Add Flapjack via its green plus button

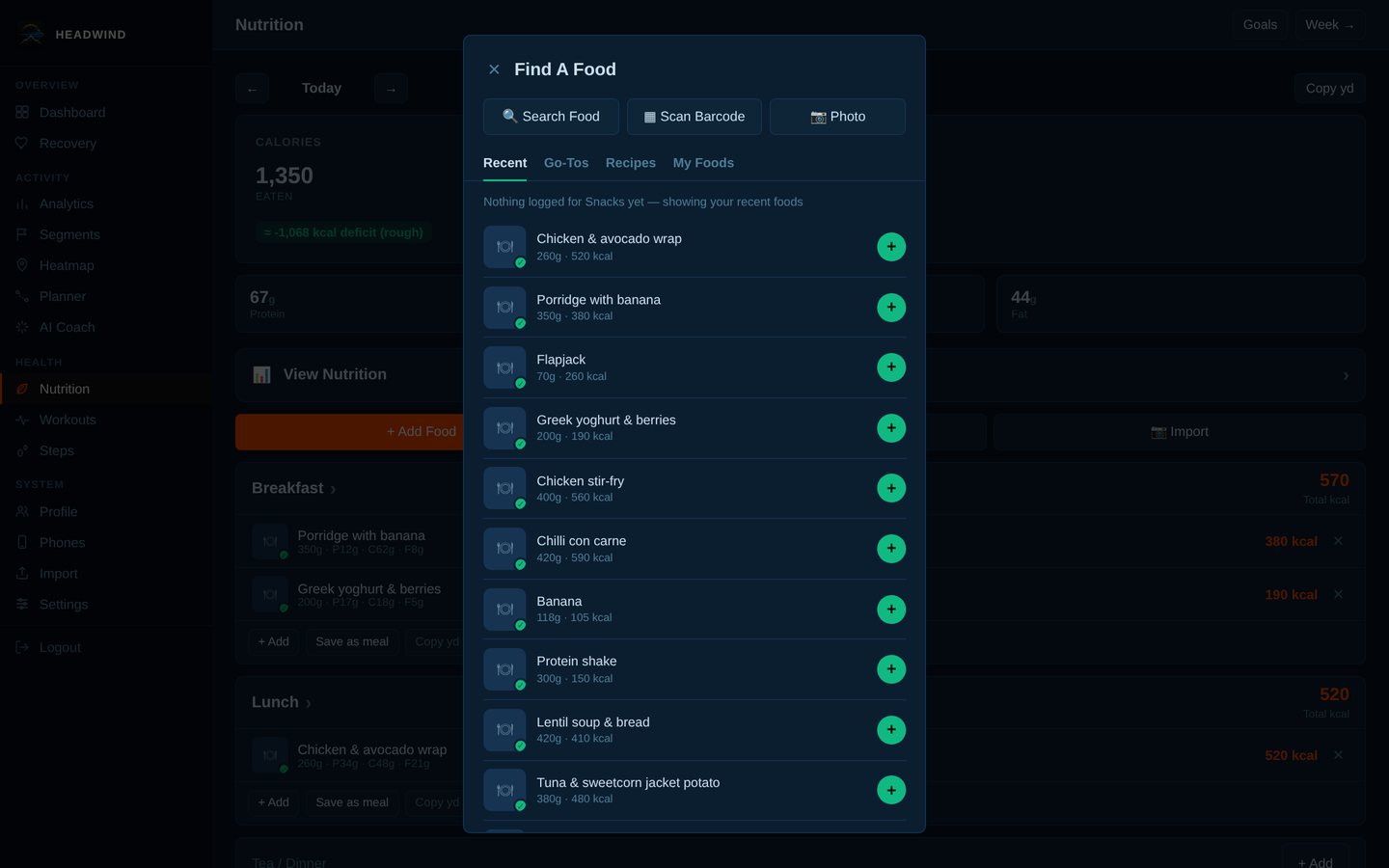point(891,367)
